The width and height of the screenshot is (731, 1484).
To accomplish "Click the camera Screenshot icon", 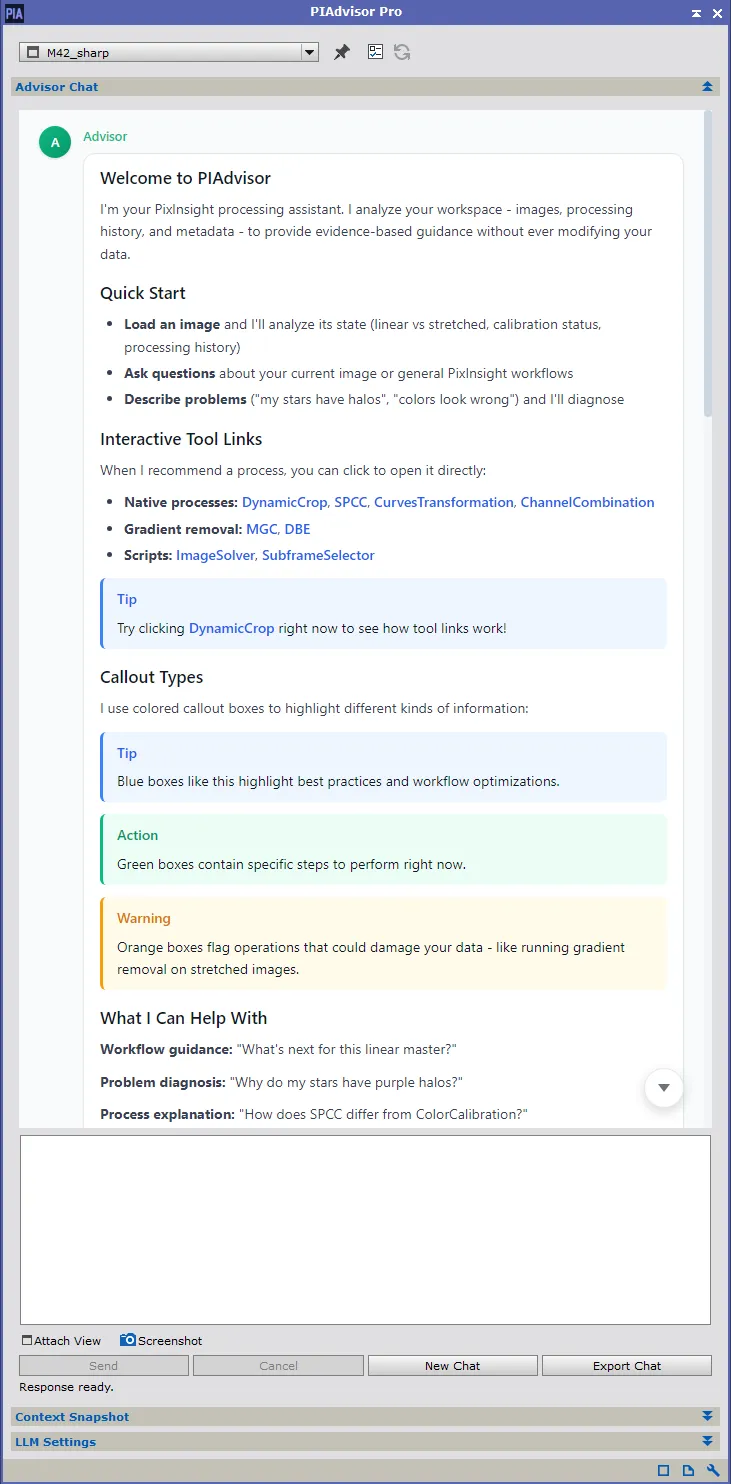I will (128, 1340).
